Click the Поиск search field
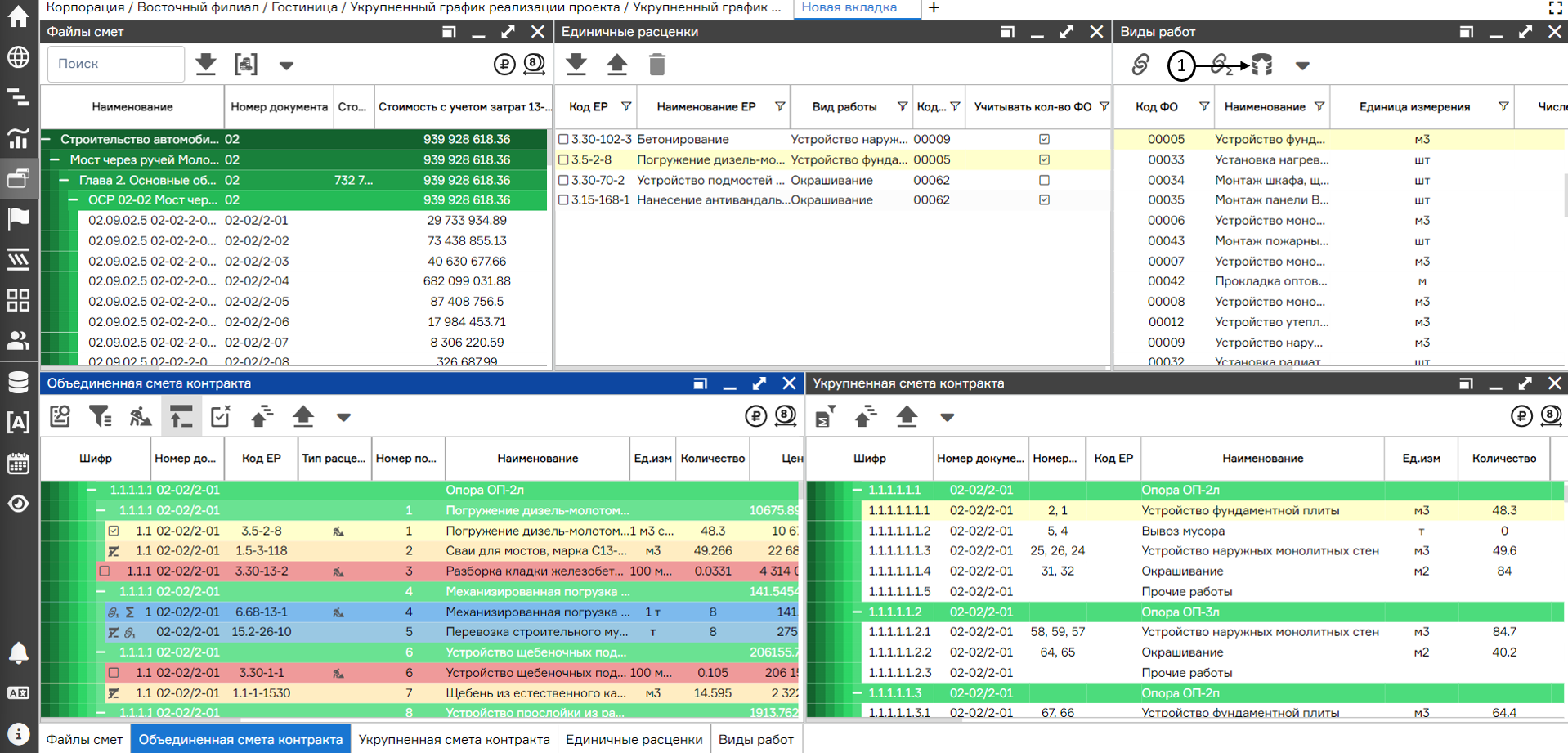The image size is (1568, 753). 116,64
